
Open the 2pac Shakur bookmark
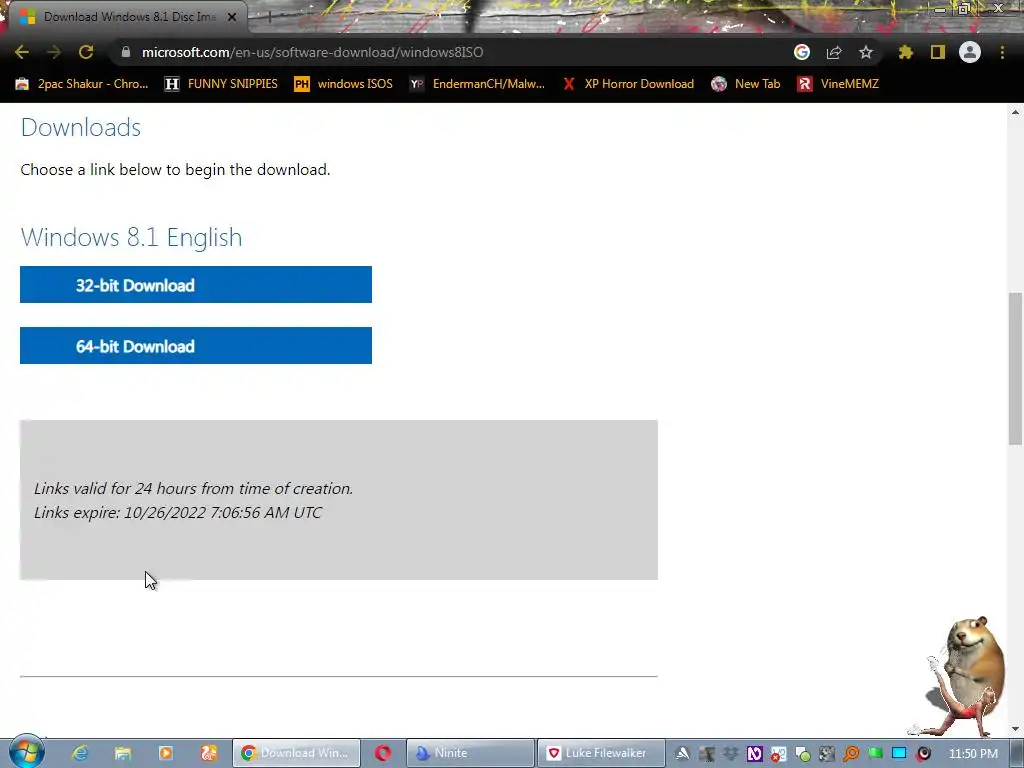pyautogui.click(x=82, y=84)
